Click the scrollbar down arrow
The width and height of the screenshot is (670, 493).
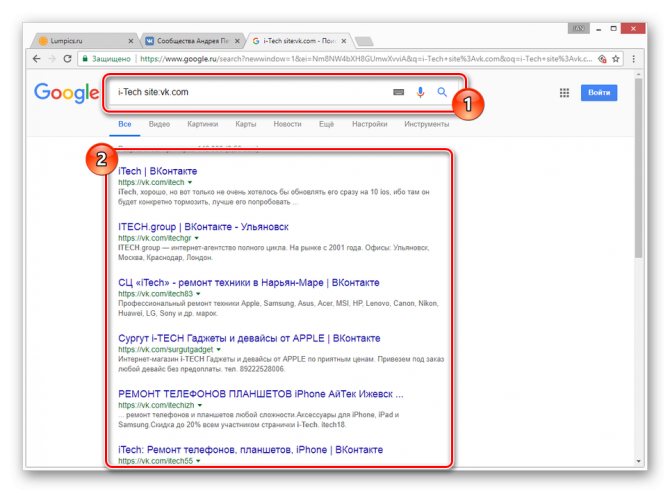click(638, 461)
